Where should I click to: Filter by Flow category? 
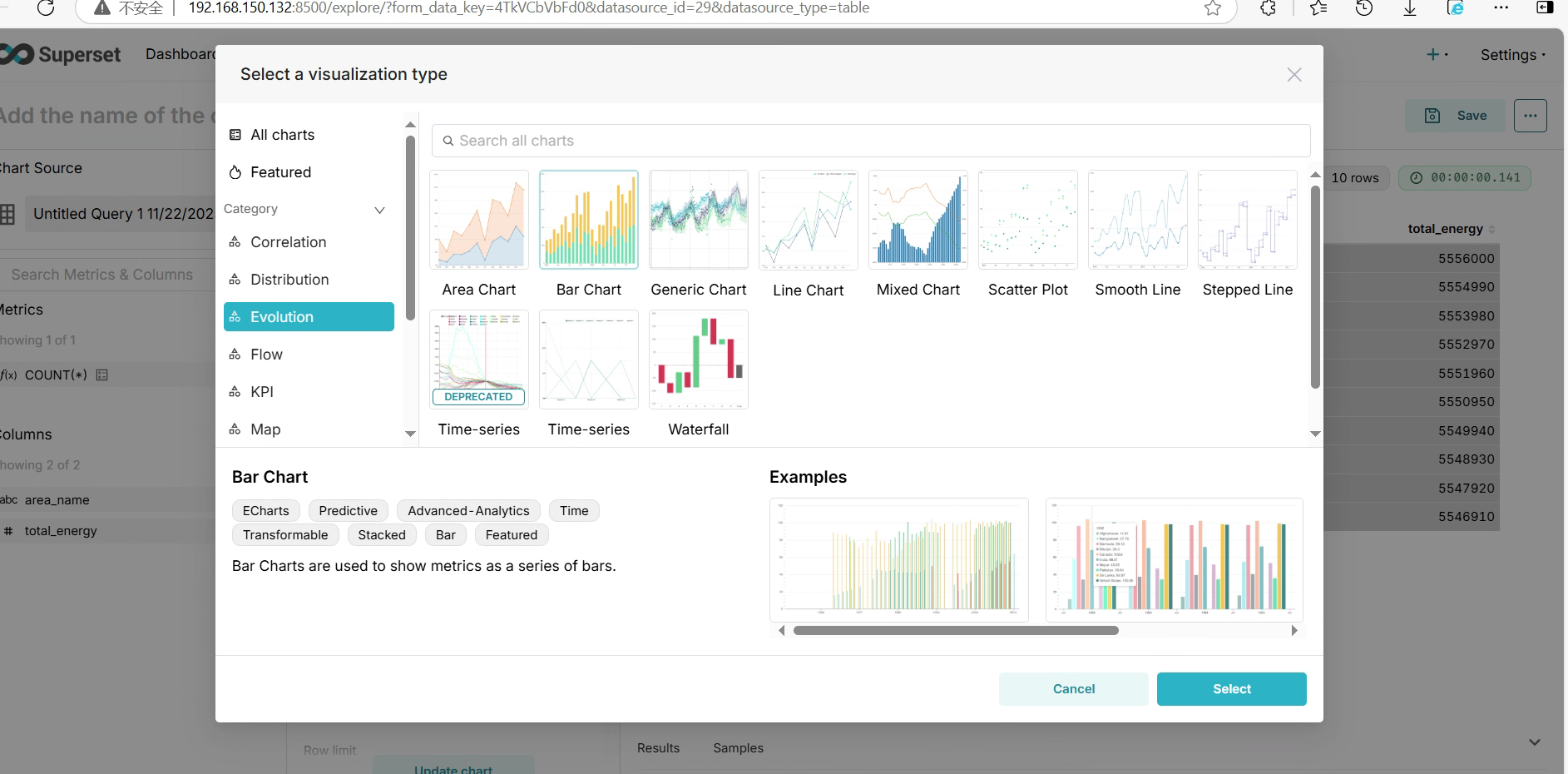click(x=309, y=355)
